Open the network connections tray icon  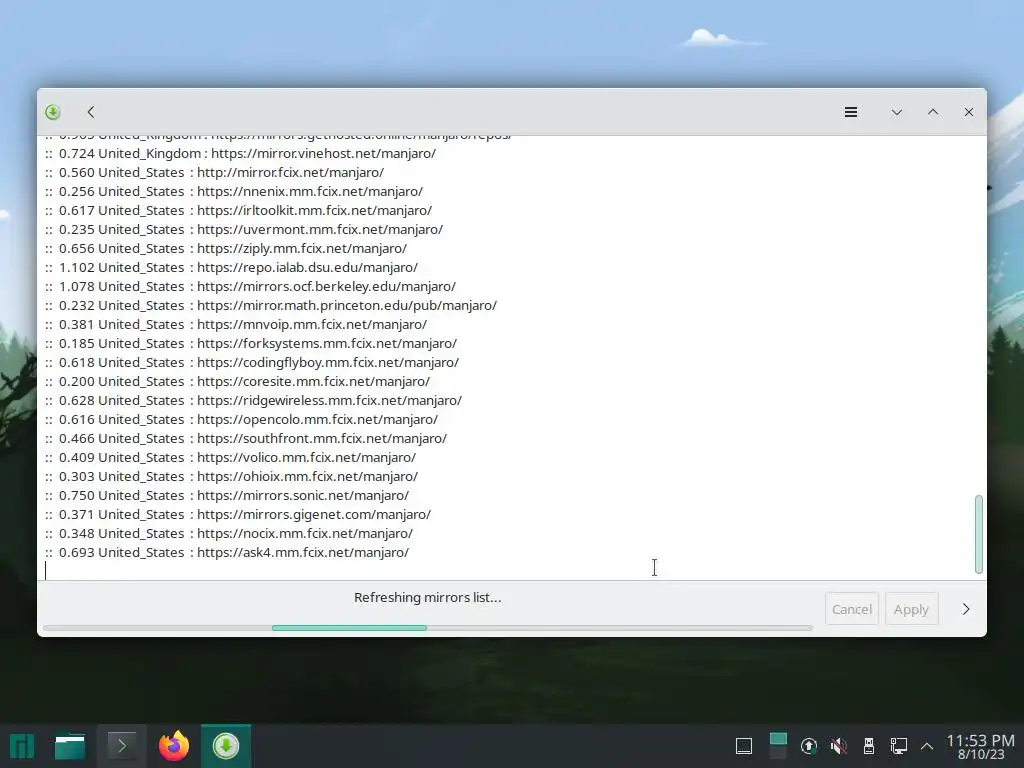point(899,746)
